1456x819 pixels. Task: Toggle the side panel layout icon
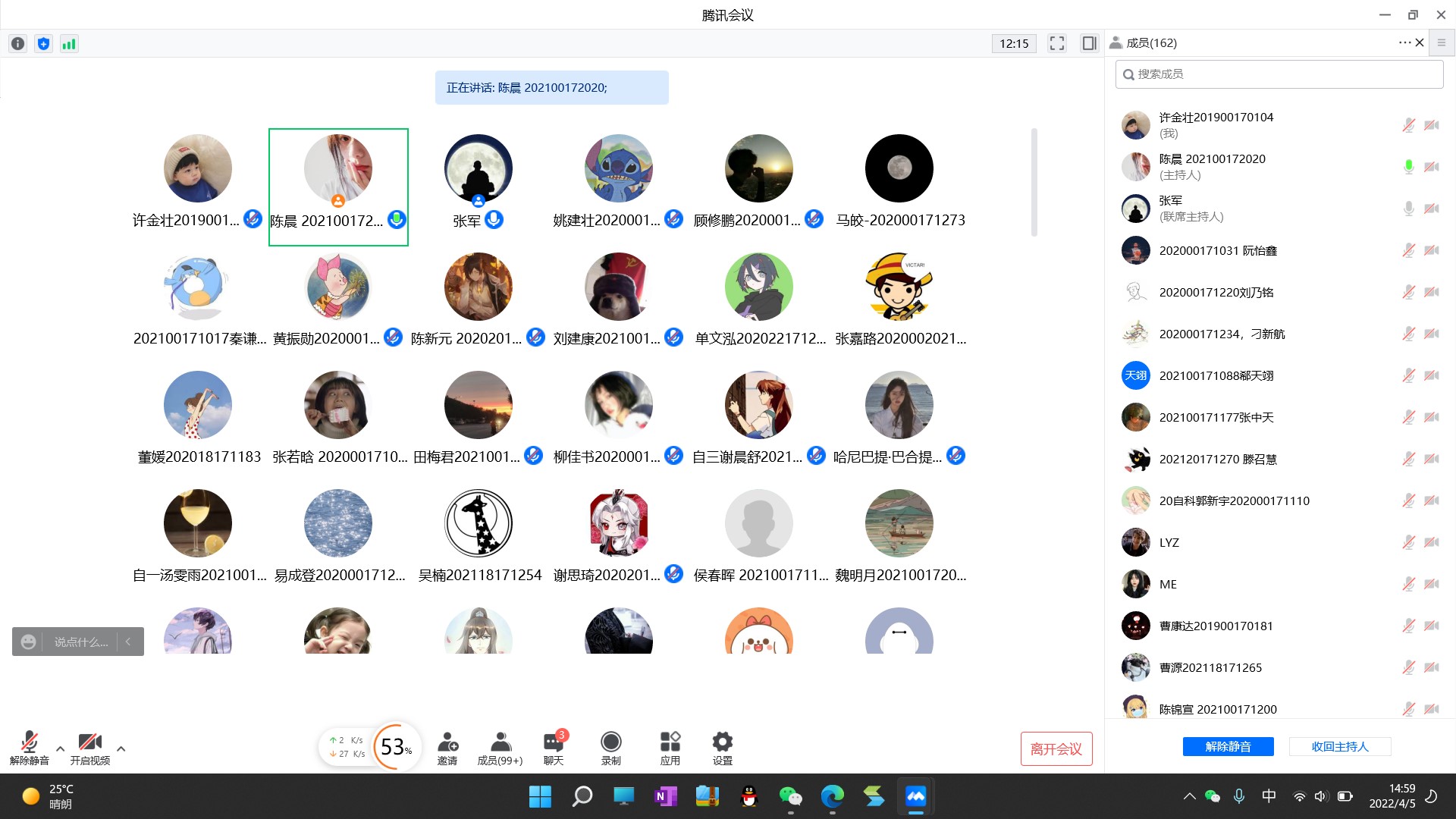(1089, 43)
